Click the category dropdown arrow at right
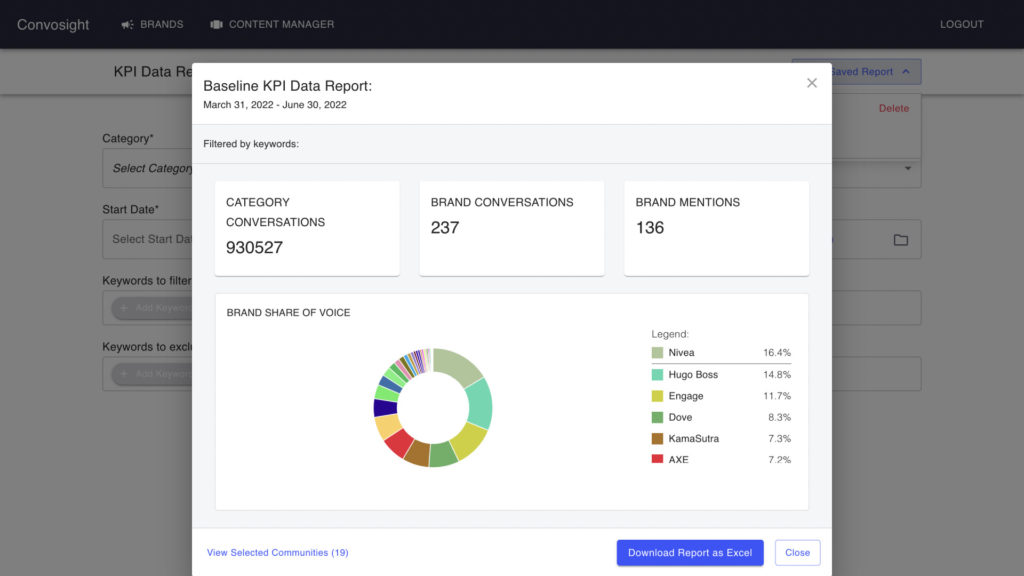Screen dimensions: 1024x576 pos(908,169)
